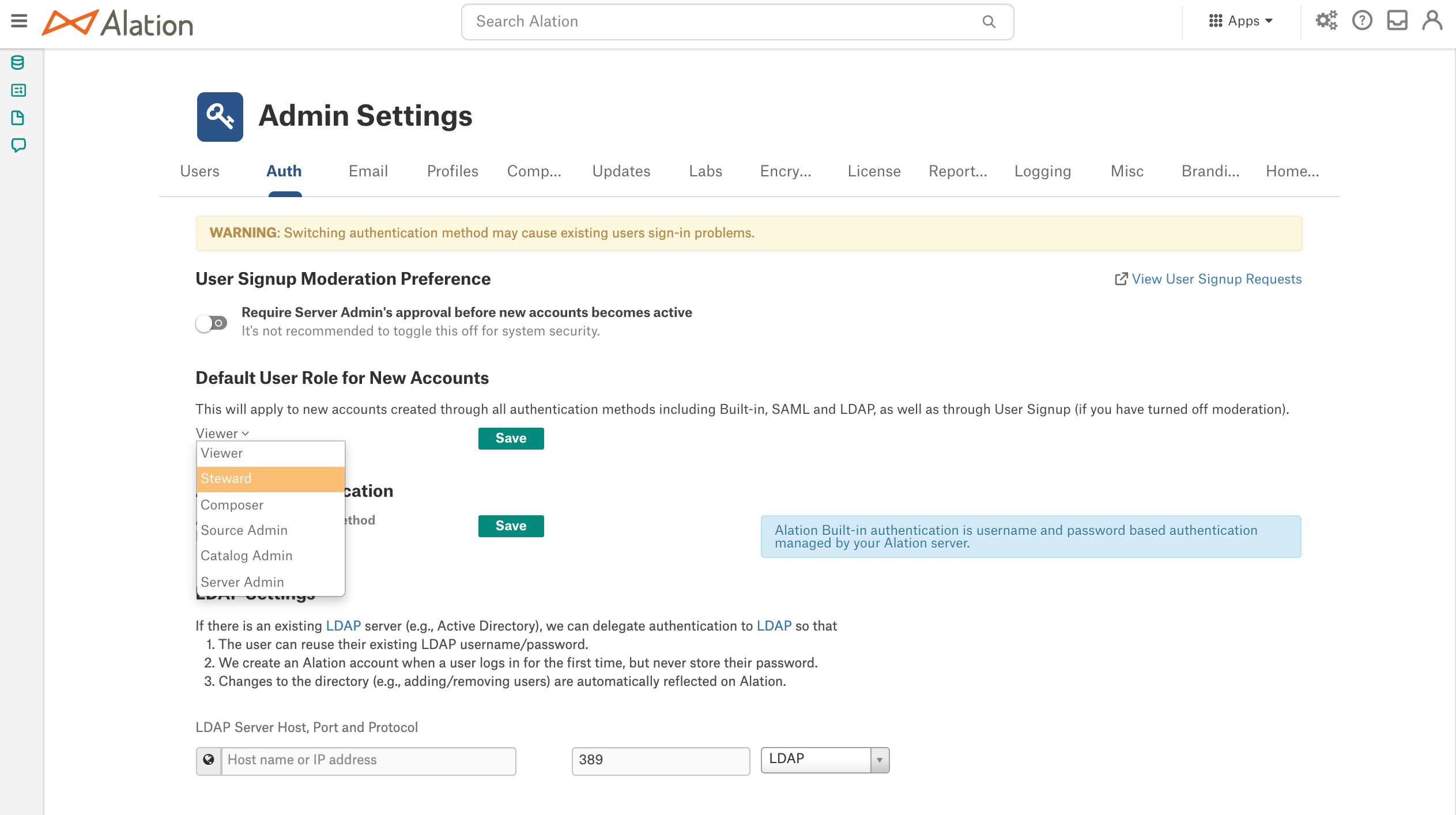The image size is (1456, 815).
Task: Follow the second LDAP link before 'so that'
Action: point(774,626)
